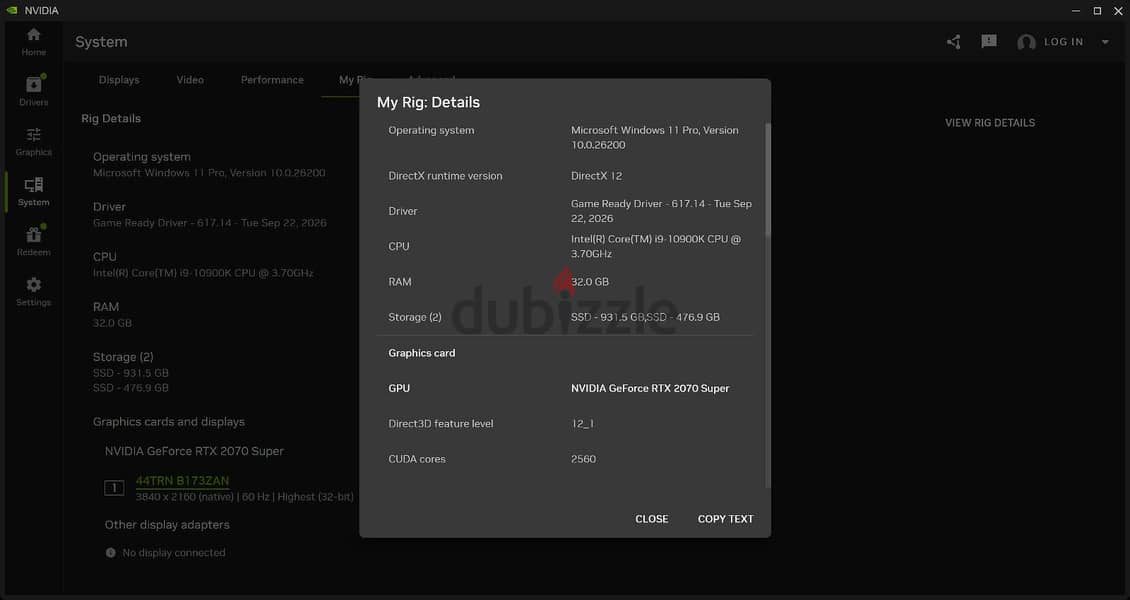
Task: Switch to the Performance tab
Action: point(272,80)
